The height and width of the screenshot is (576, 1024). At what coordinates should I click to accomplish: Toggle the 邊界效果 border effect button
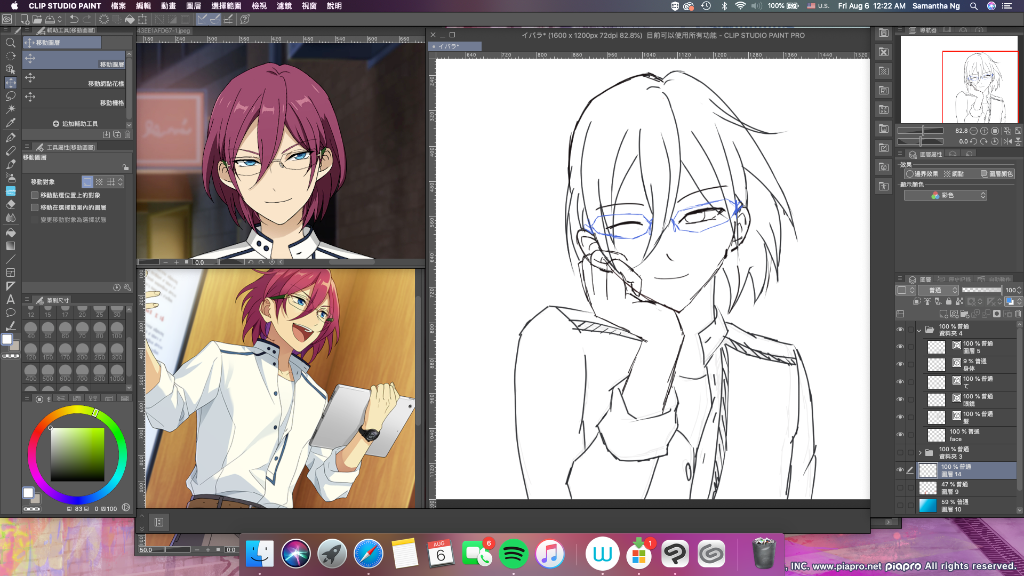click(921, 174)
